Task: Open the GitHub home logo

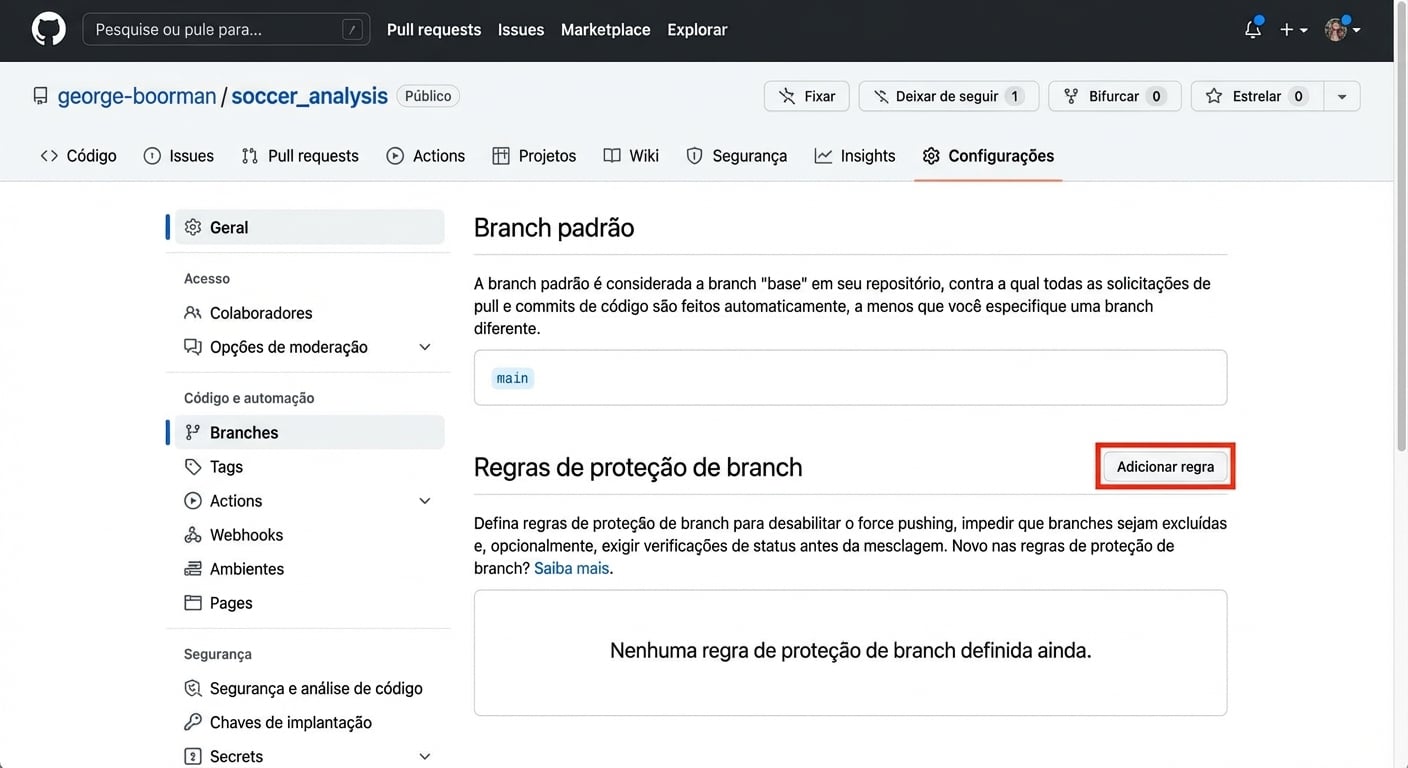Action: pos(48,29)
